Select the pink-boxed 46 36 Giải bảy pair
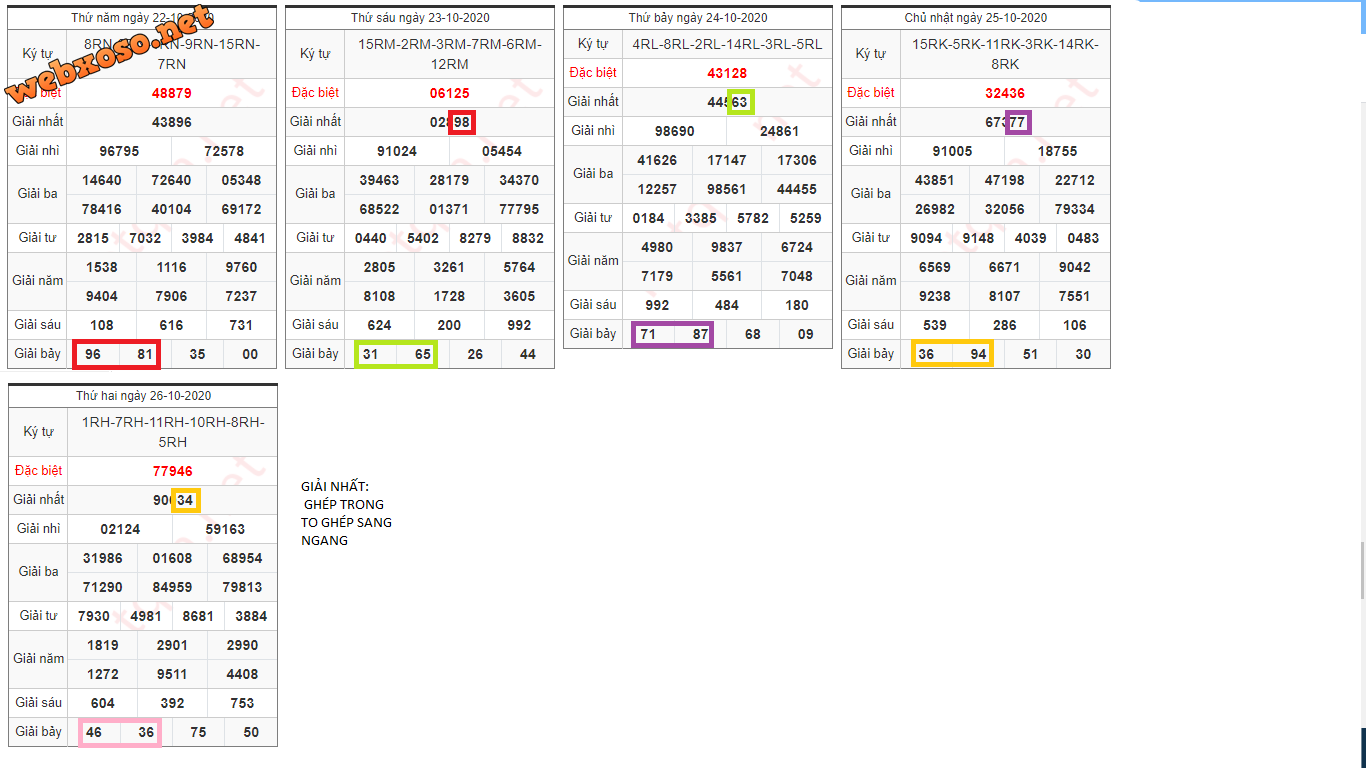The image size is (1366, 768). [x=119, y=732]
